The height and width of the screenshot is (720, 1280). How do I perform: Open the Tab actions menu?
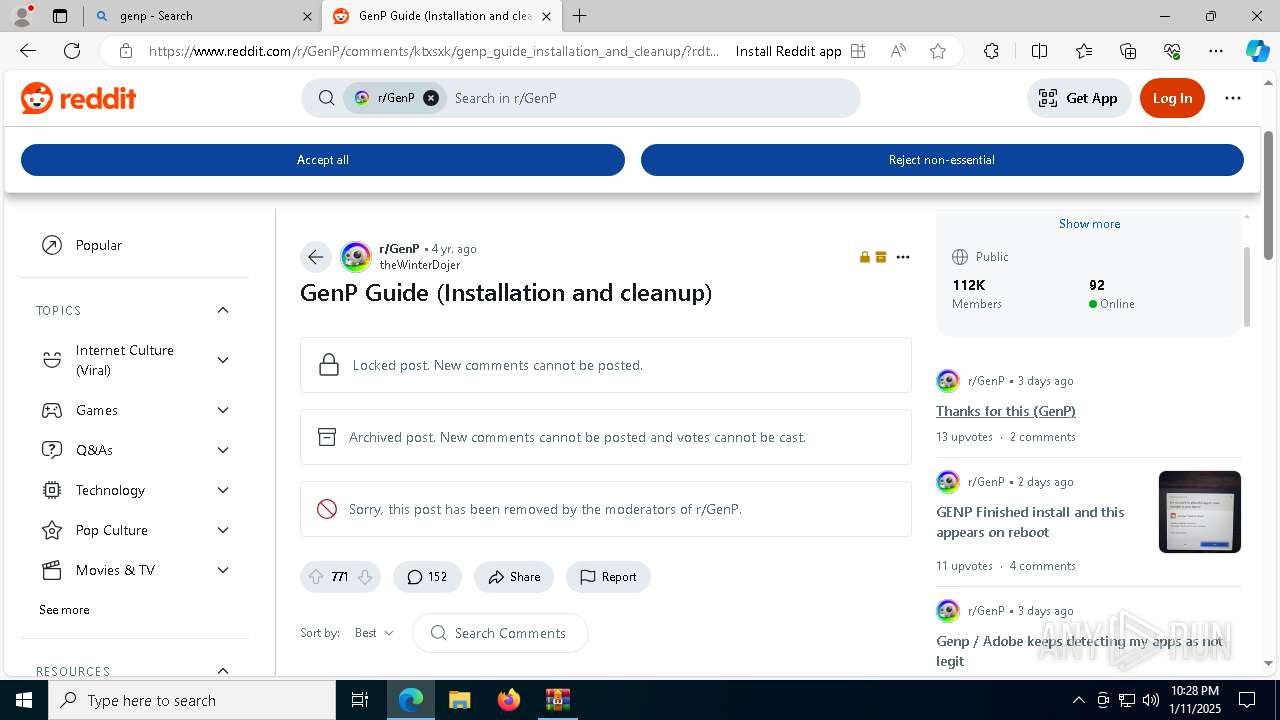pyautogui.click(x=60, y=16)
